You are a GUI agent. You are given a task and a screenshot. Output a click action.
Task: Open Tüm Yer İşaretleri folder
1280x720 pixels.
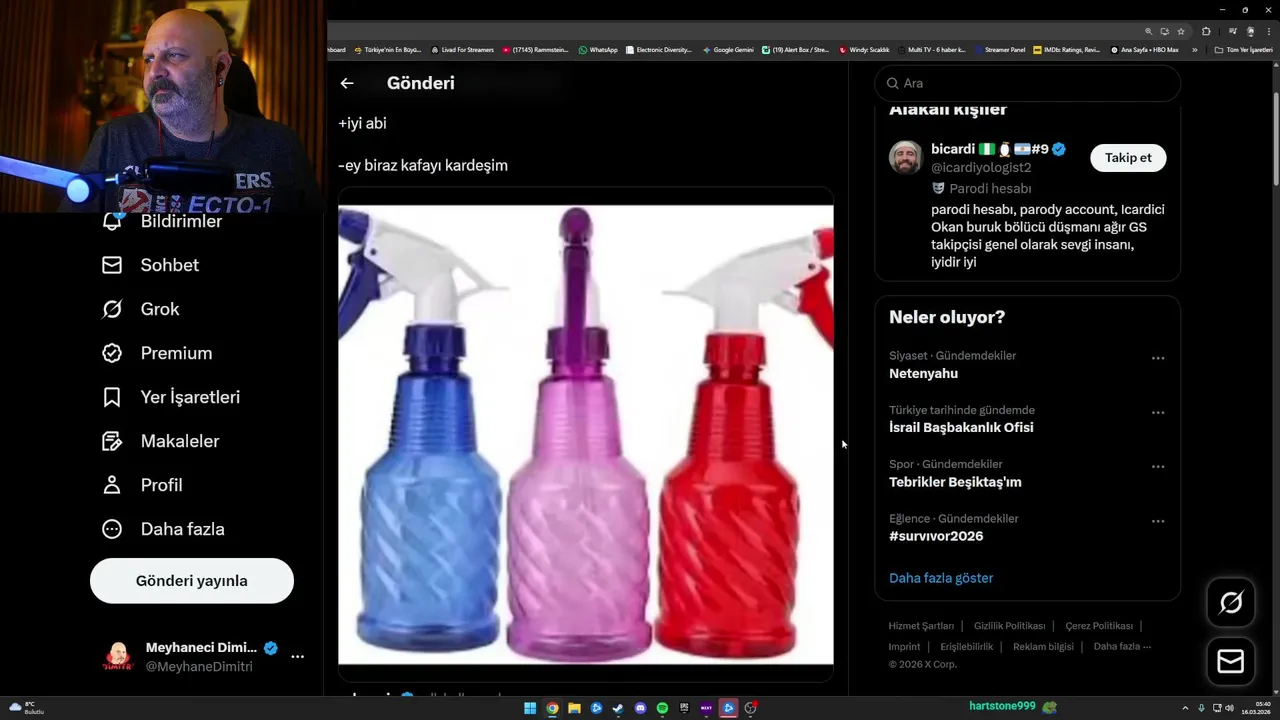click(x=1244, y=50)
